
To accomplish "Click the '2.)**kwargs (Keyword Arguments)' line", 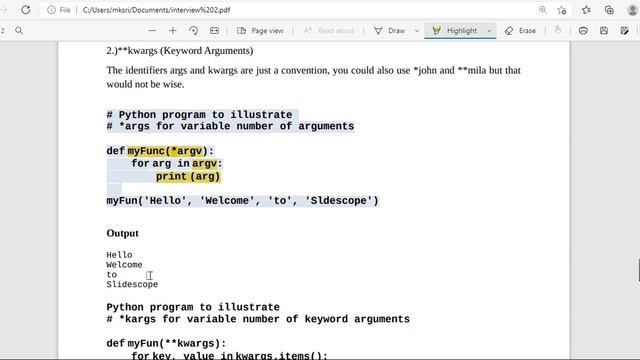I will point(180,51).
